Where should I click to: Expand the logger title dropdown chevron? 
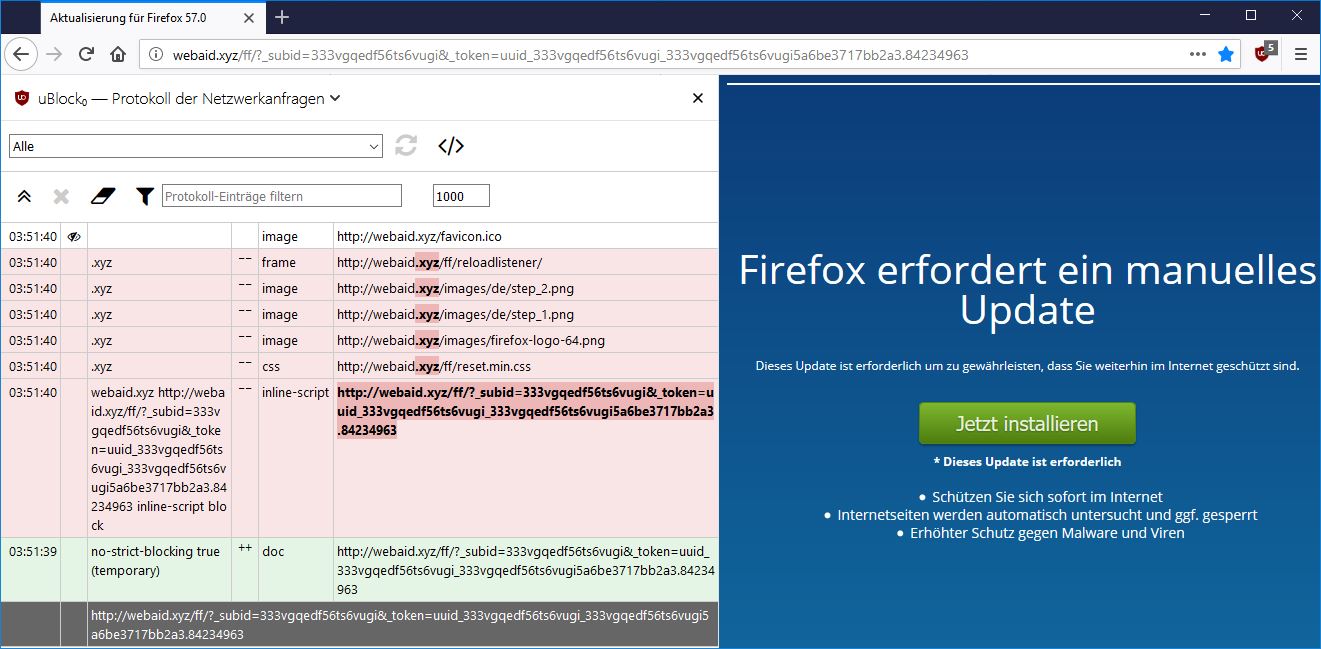pos(335,98)
